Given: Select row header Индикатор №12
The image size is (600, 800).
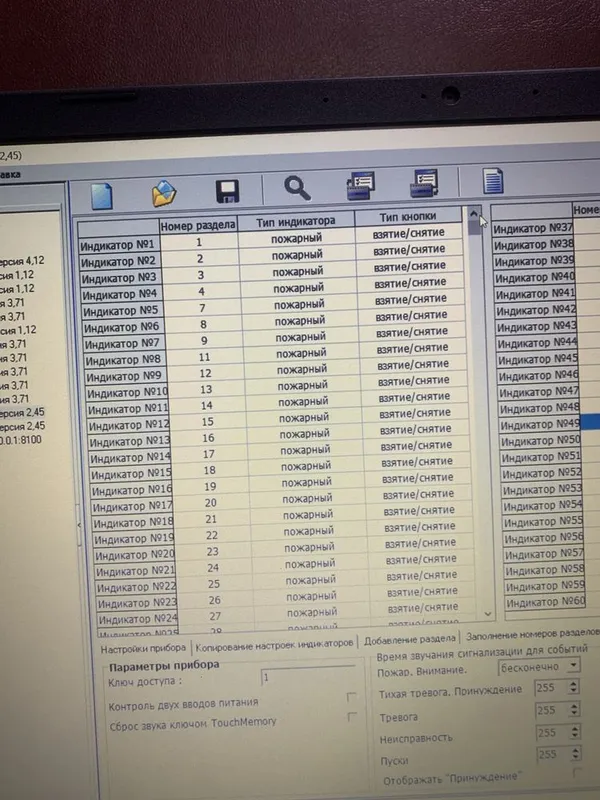Looking at the screenshot, I should (129, 425).
